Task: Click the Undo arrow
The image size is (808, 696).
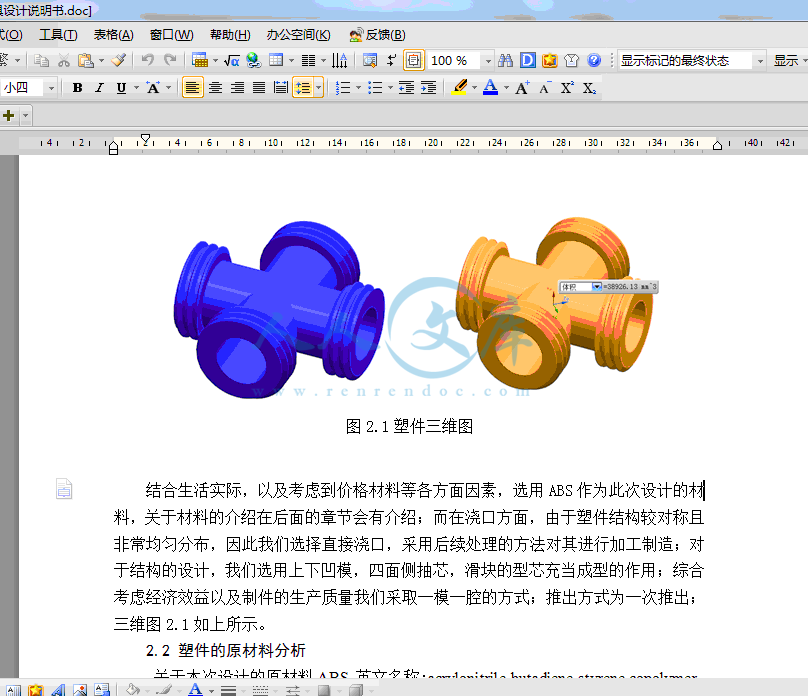Action: pos(148,60)
